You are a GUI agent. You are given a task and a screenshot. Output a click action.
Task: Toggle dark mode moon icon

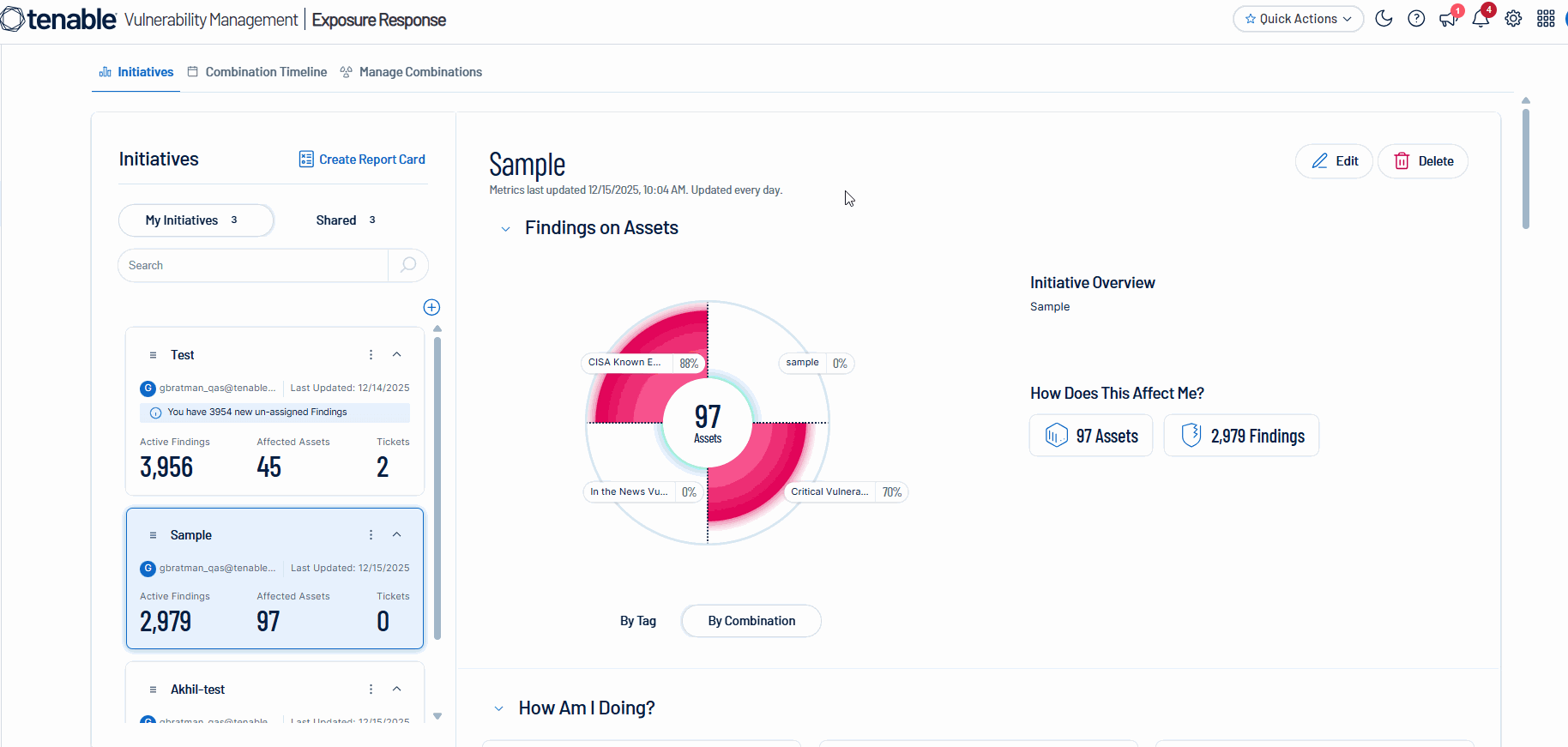[1384, 19]
